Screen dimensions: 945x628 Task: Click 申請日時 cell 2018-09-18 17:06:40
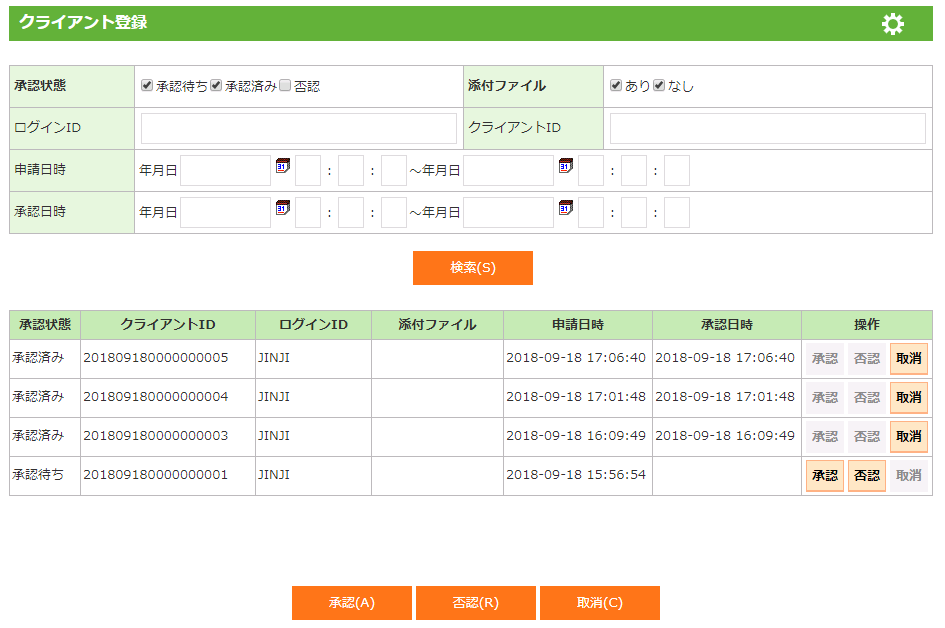pyautogui.click(x=576, y=358)
